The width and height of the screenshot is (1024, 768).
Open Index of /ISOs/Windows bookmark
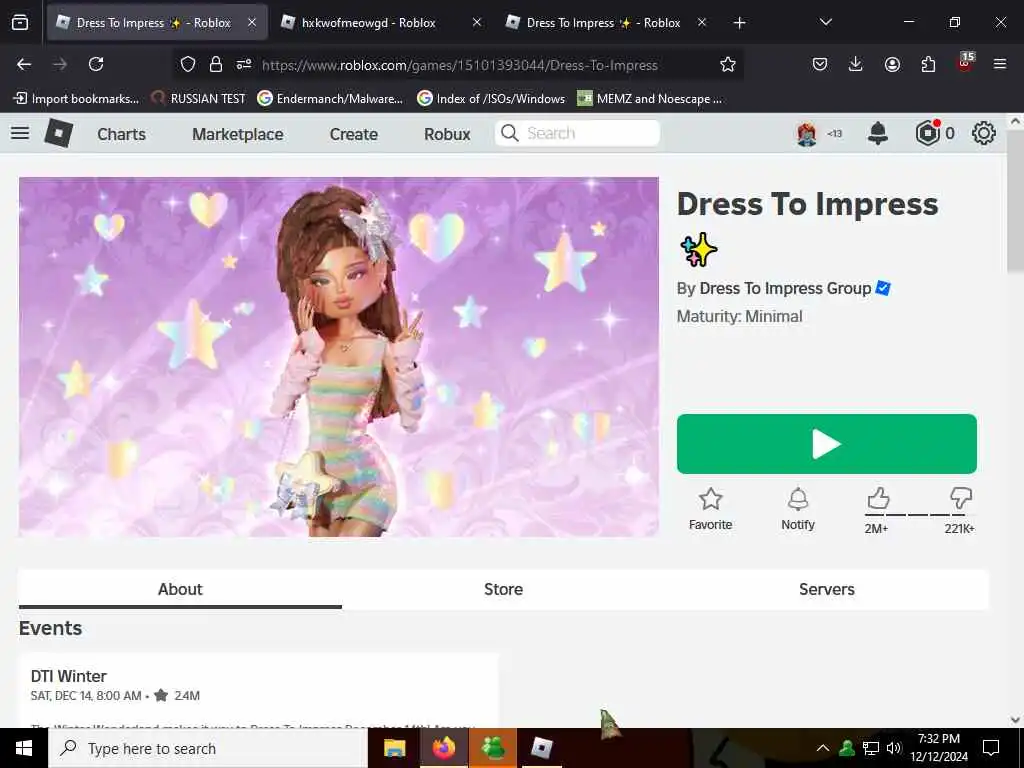pyautogui.click(x=491, y=99)
